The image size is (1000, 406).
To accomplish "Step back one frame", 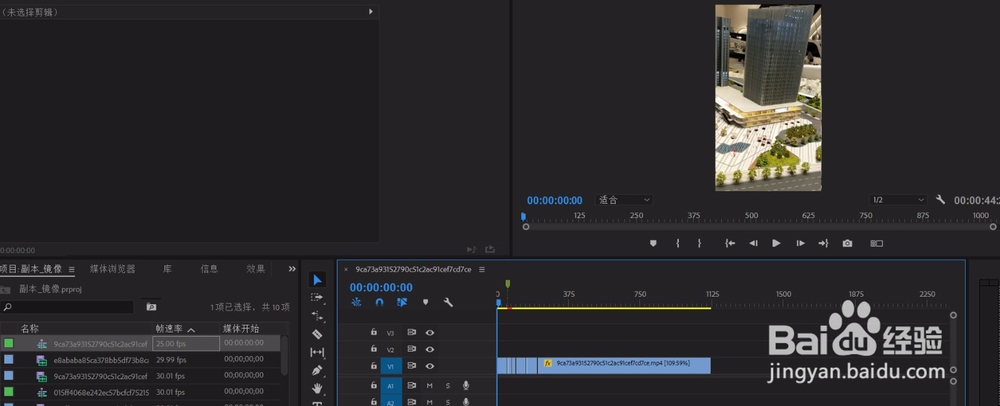I will coord(753,243).
